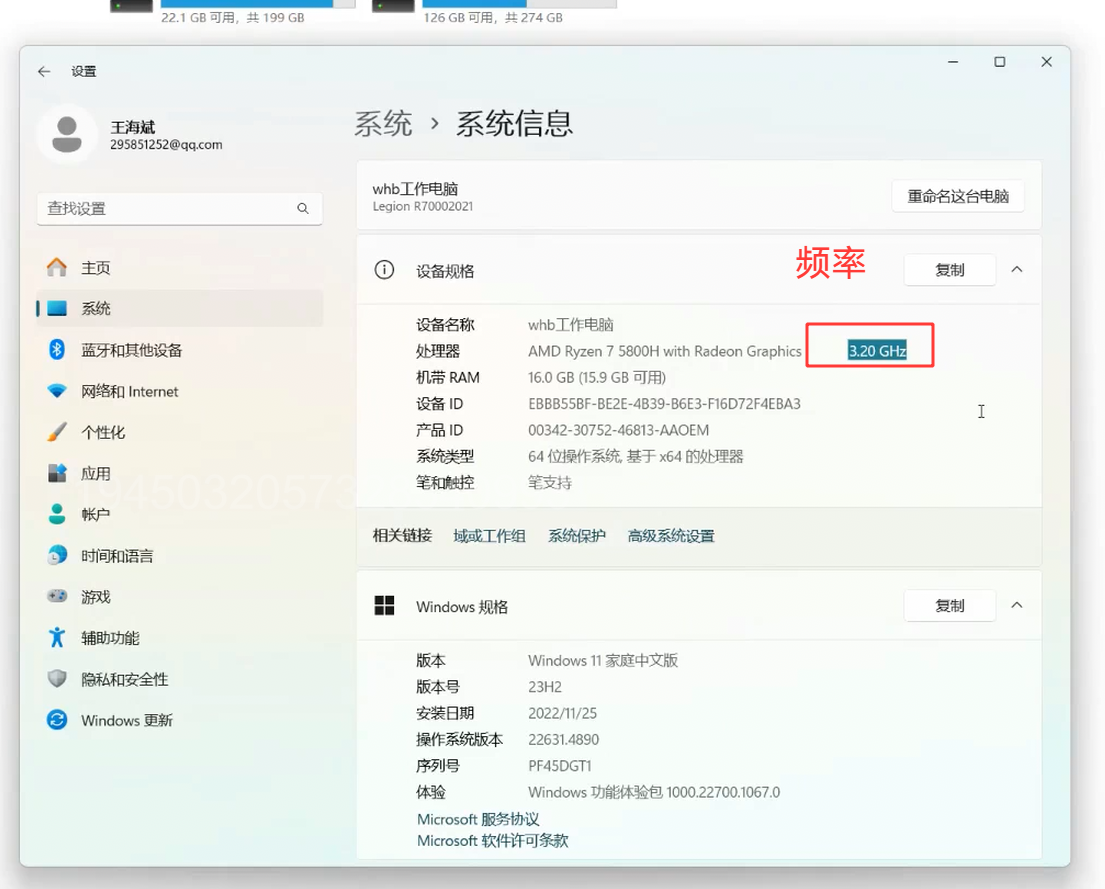
Task: Open the 主页 settings page
Action: point(180,268)
